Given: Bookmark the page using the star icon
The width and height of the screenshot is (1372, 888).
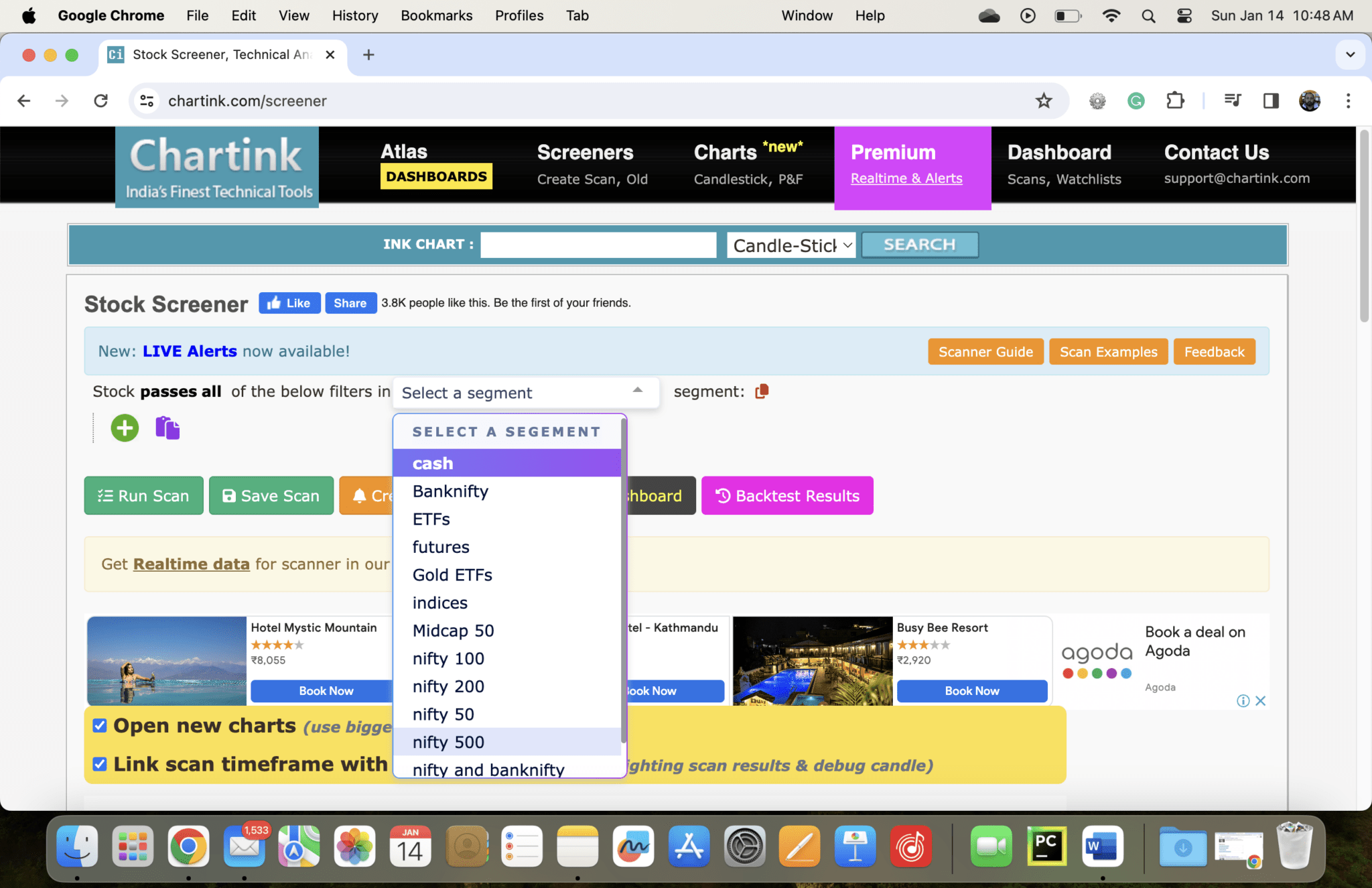Looking at the screenshot, I should coord(1043,101).
